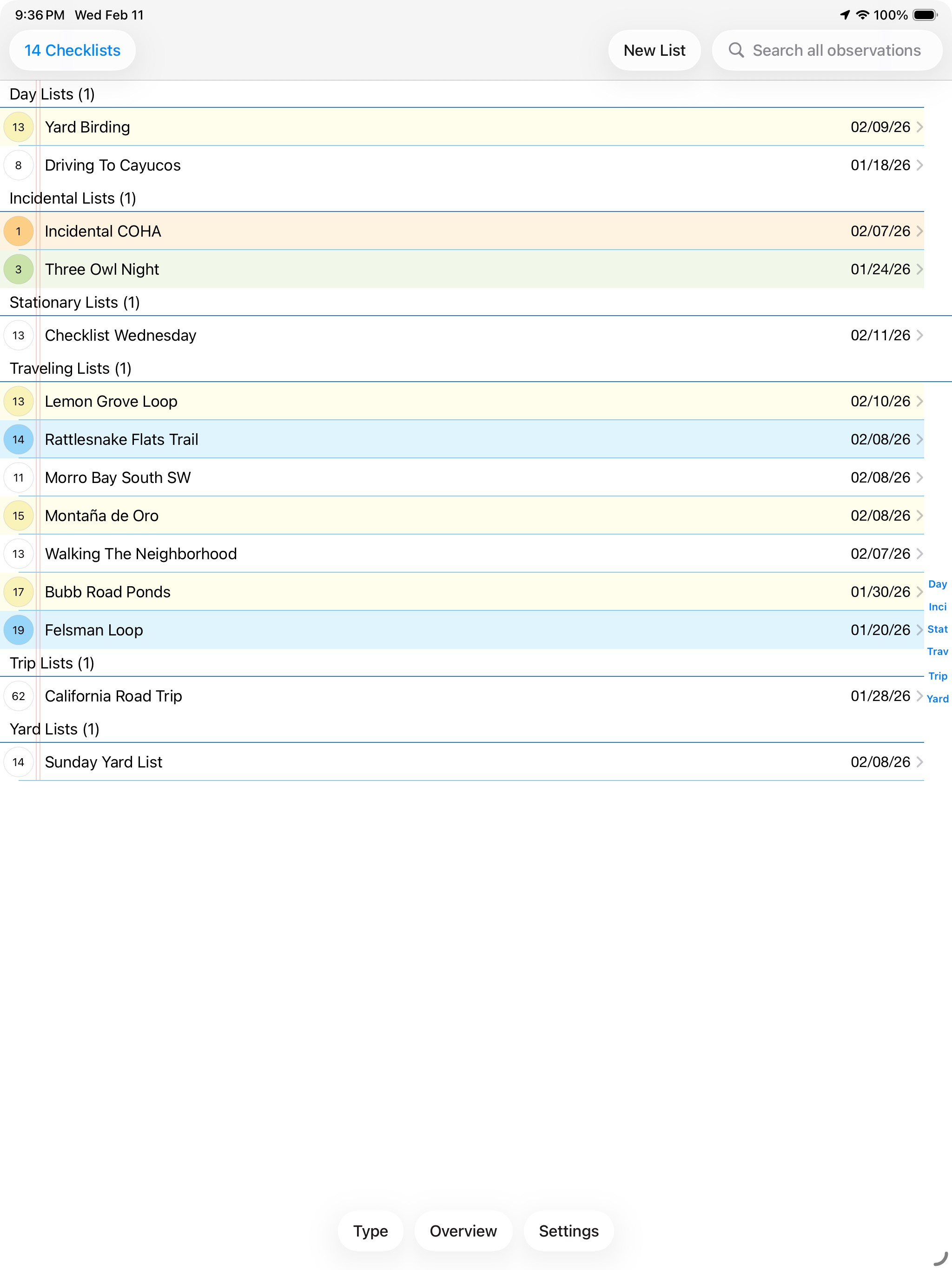Open Driving To Cayucos via its chevron
Viewport: 952px width, 1270px height.
(919, 165)
